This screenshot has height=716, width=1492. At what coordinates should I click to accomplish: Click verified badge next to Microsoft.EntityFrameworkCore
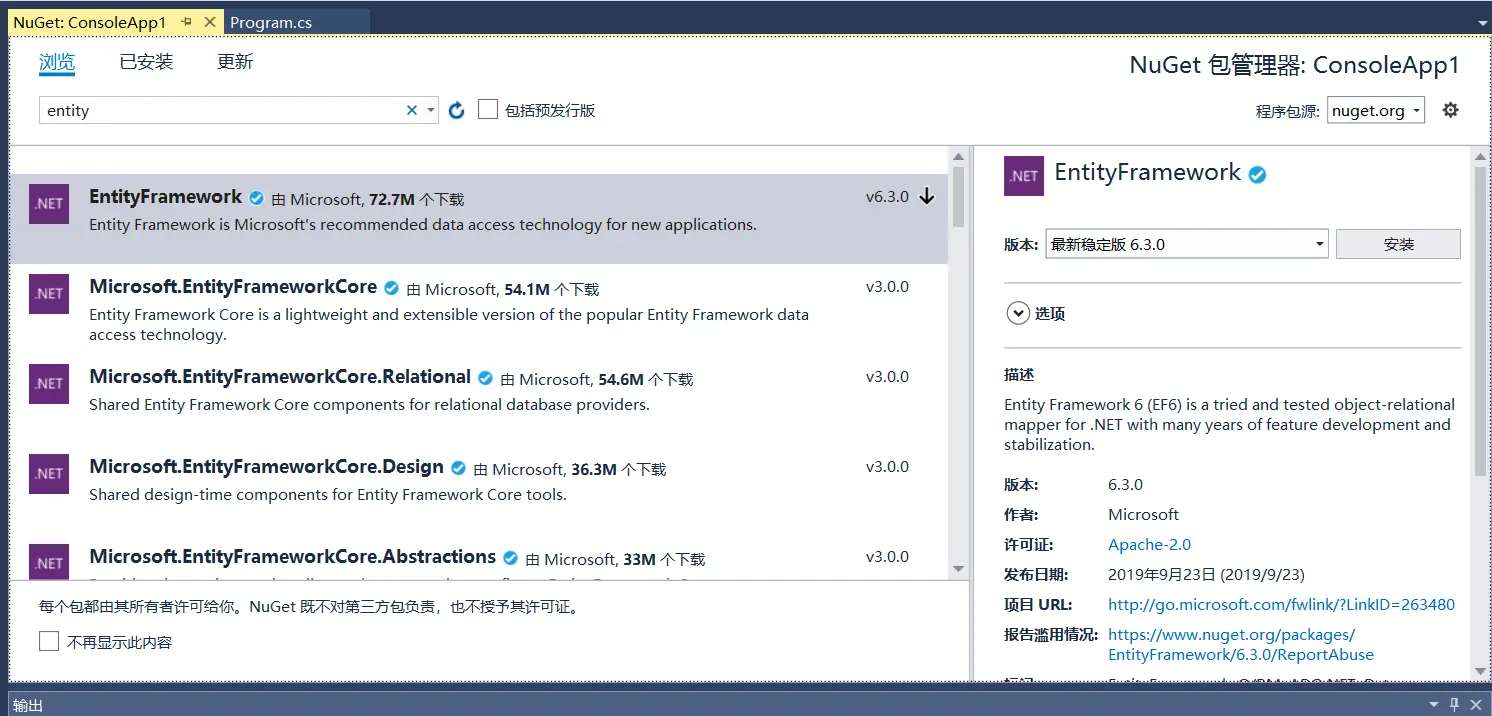tap(392, 288)
